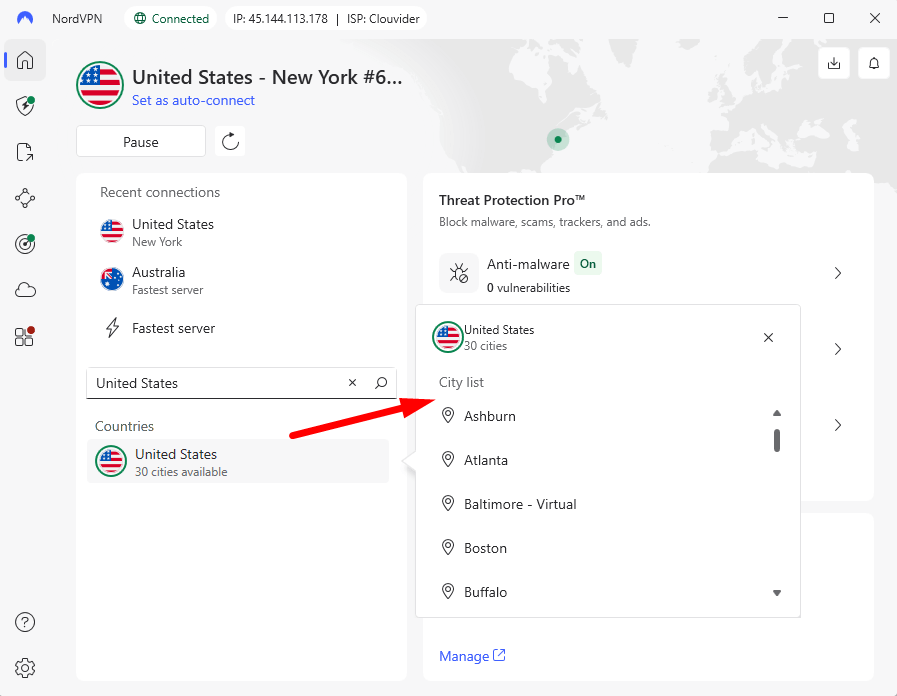Open Home from the left sidebar
897x696 pixels.
[24, 60]
